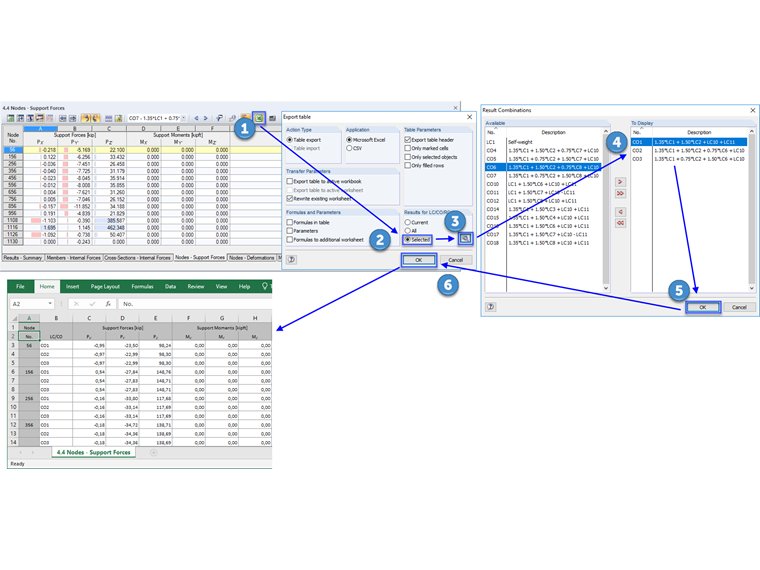
Task: Add selected combination with single right arrow
Action: pos(620,182)
